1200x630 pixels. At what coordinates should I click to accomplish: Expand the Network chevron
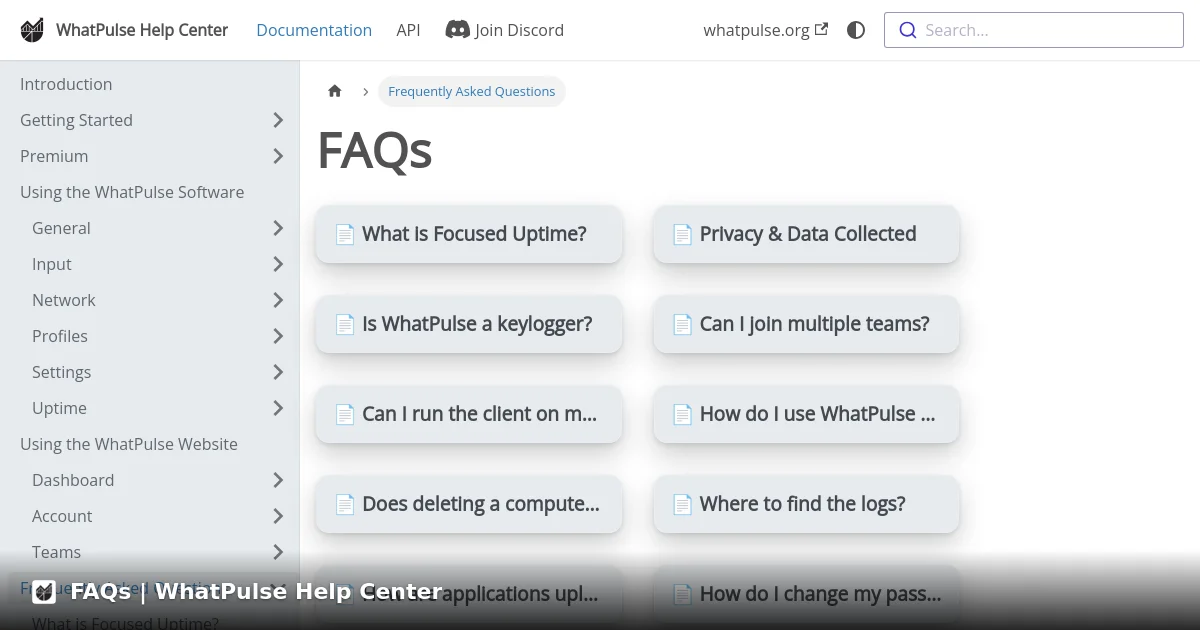coord(278,300)
